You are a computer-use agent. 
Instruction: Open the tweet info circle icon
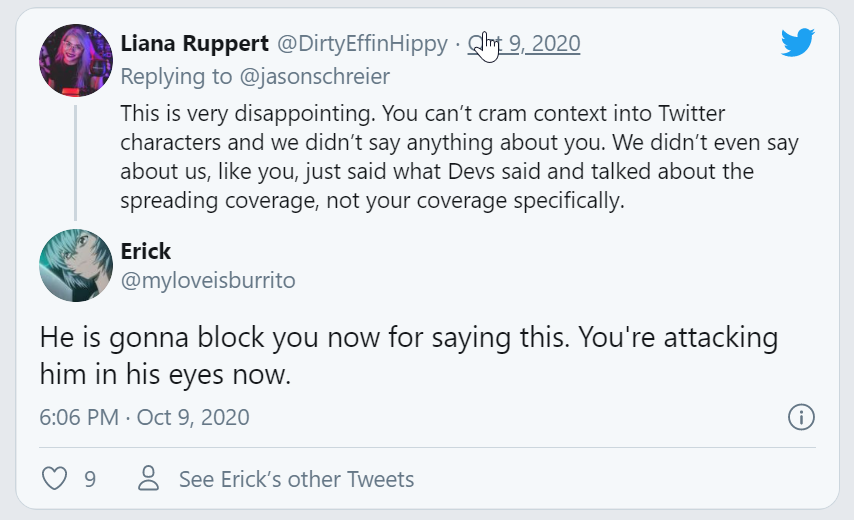pos(801,417)
